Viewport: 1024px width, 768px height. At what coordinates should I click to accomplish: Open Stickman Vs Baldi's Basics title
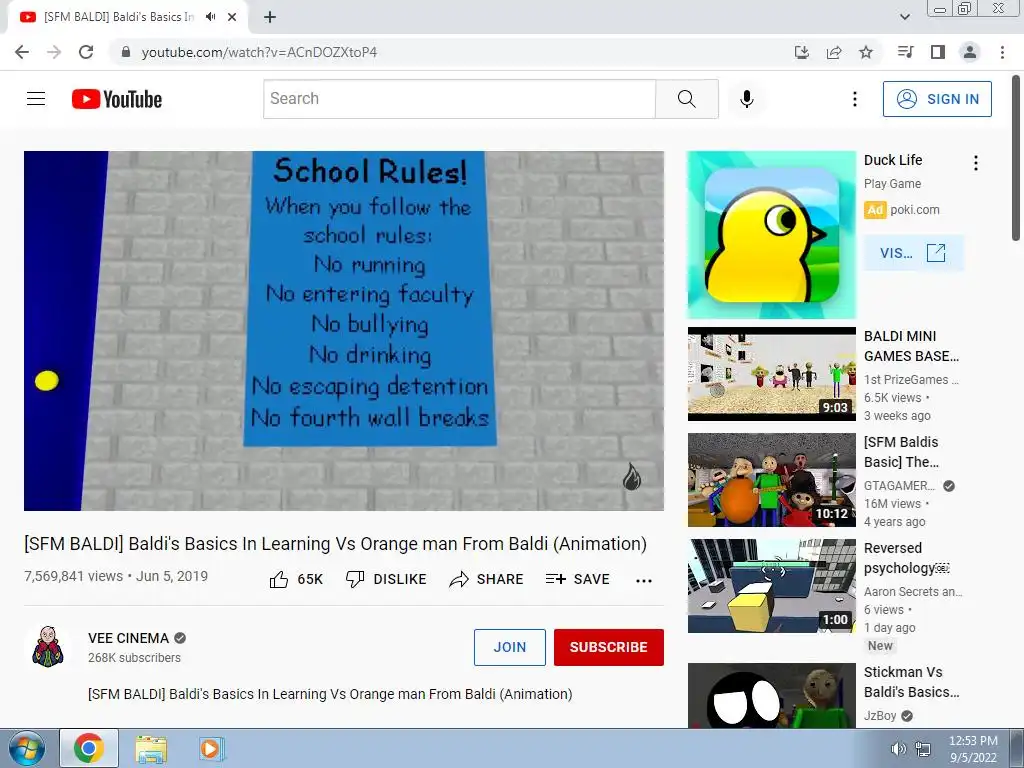911,682
